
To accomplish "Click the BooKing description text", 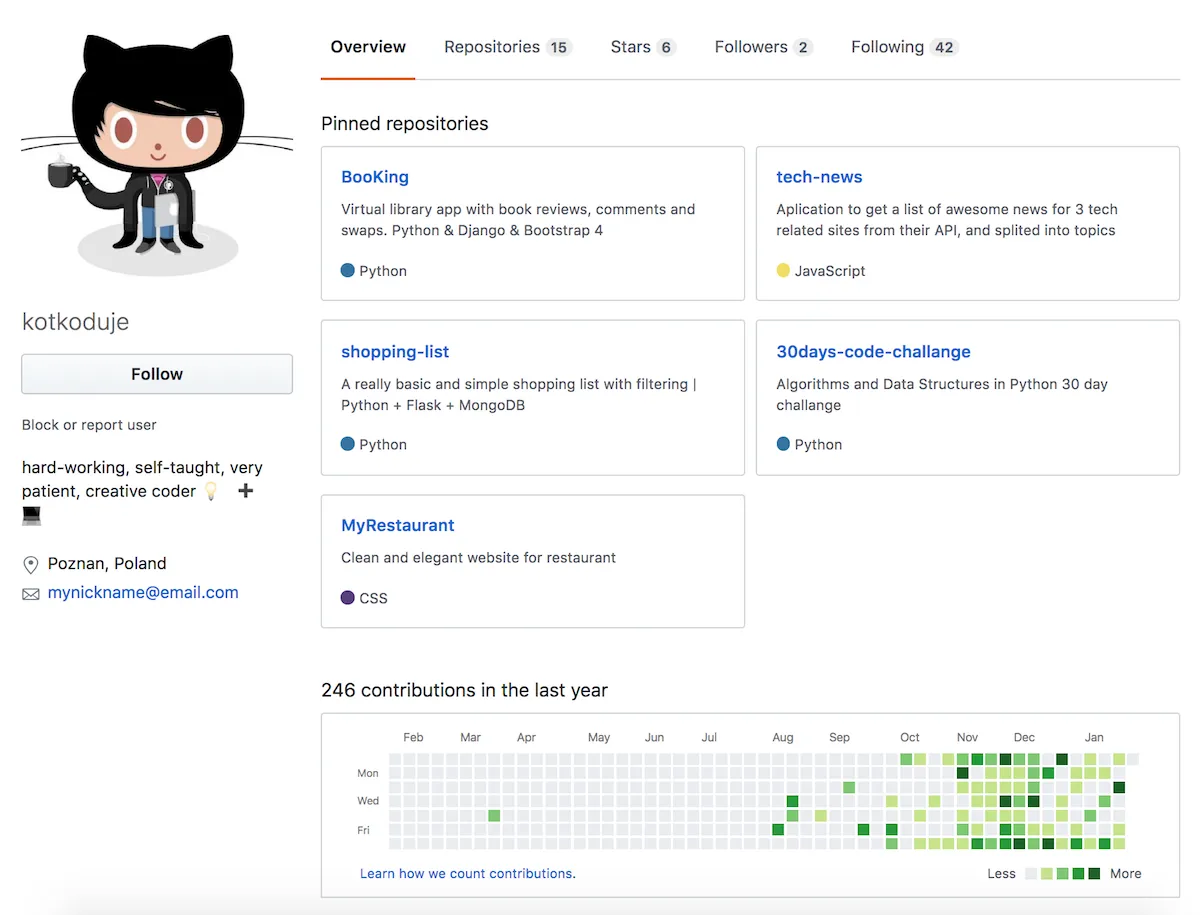I will 518,220.
